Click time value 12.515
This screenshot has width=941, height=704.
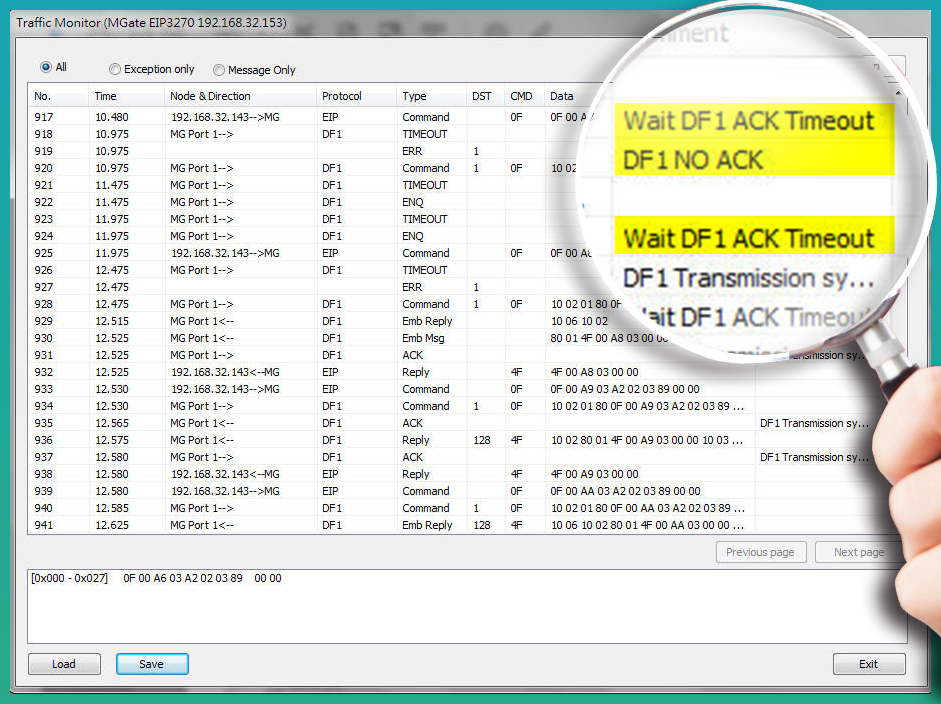112,321
